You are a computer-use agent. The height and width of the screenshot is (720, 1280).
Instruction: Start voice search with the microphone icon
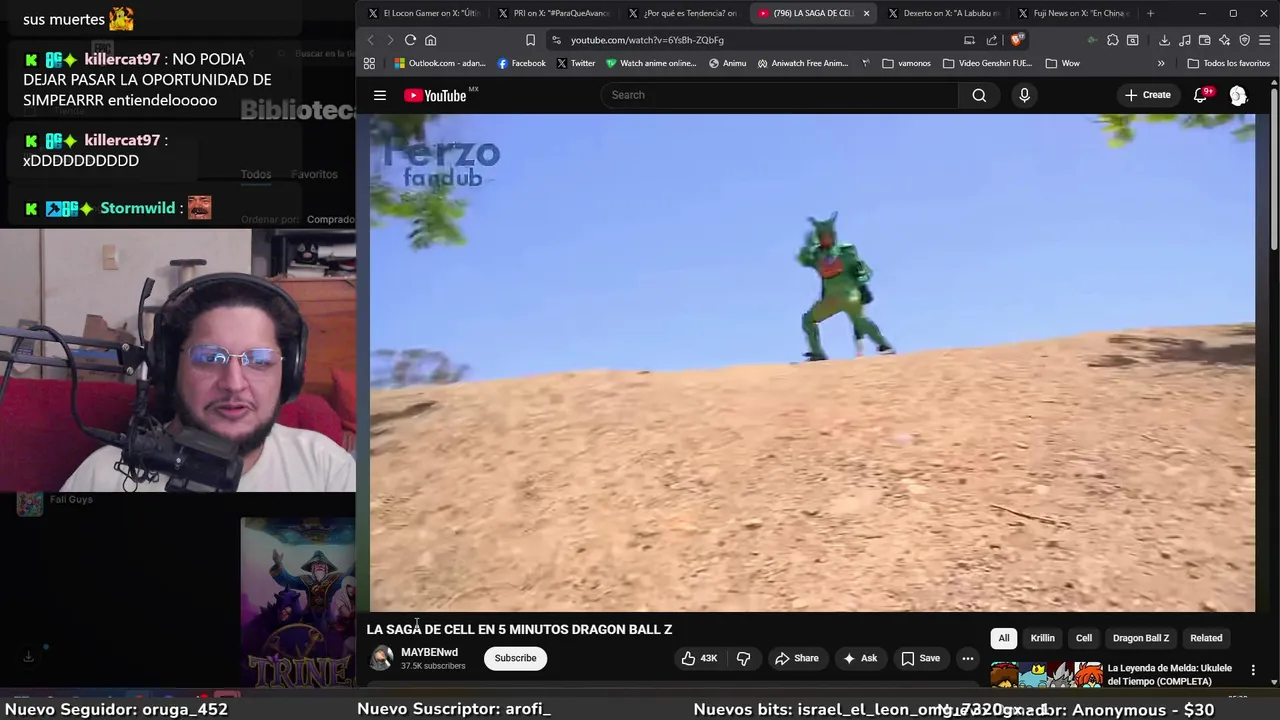coord(1024,95)
